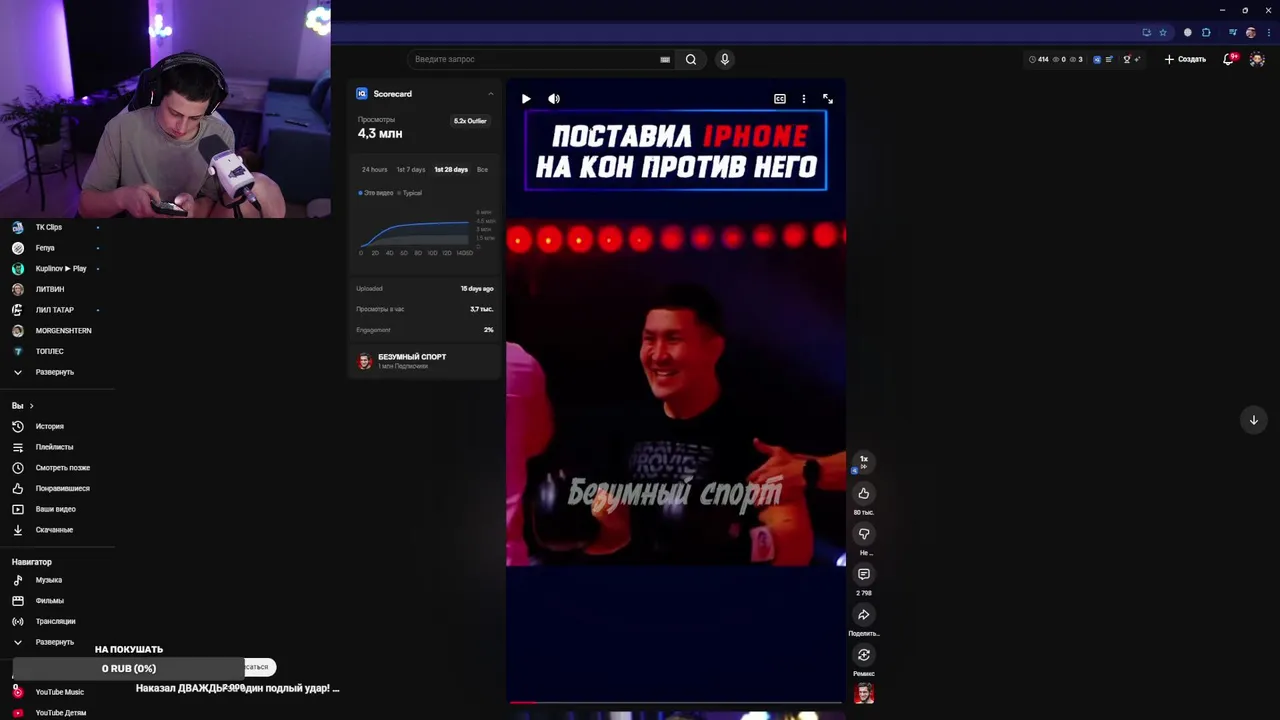Open the on-screen keyboard in search

click(665, 59)
